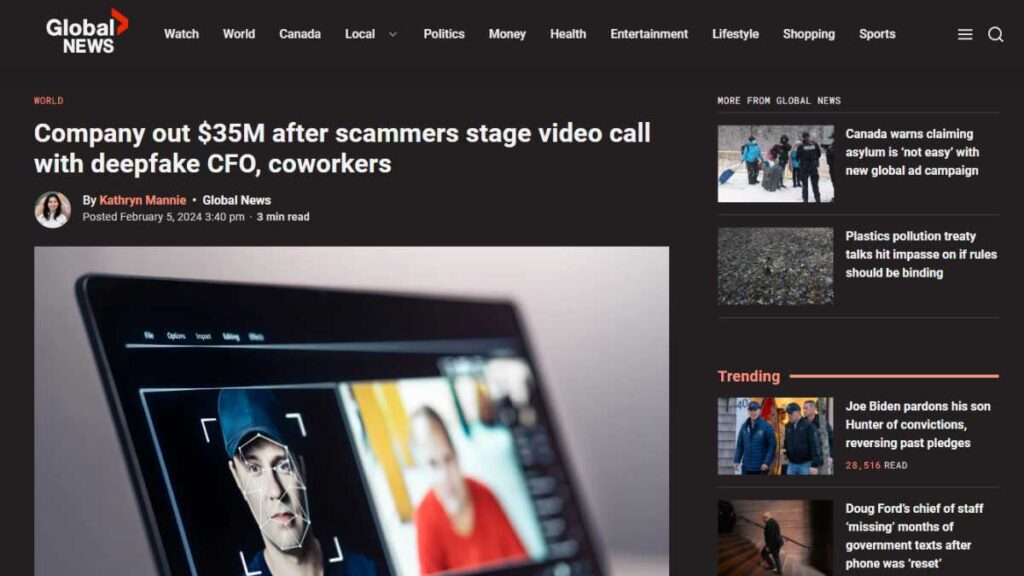Open the asylum seekers snow thumbnail

pos(775,164)
